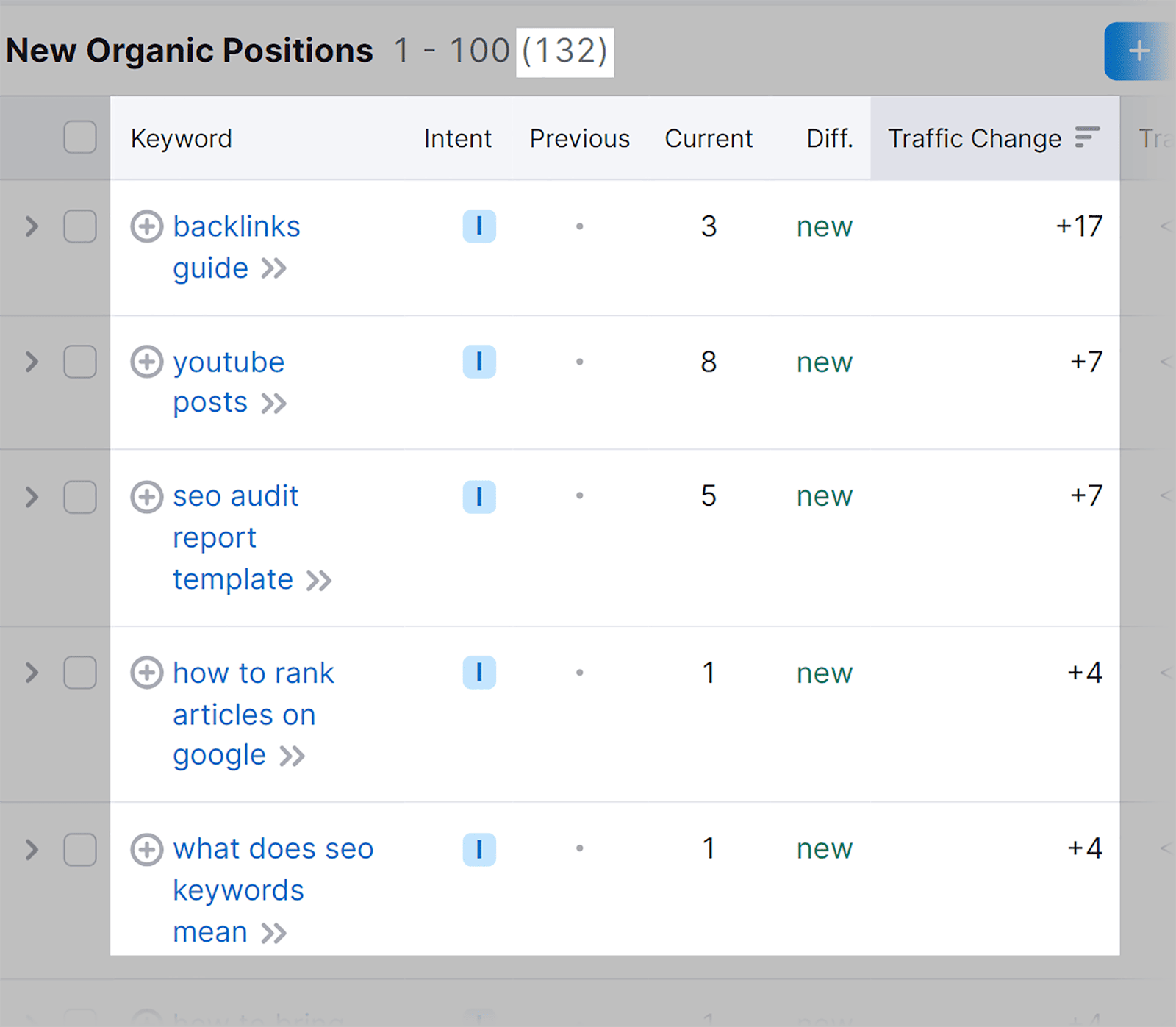Sort by the Current column header
This screenshot has height=1027, width=1176.
708,138
